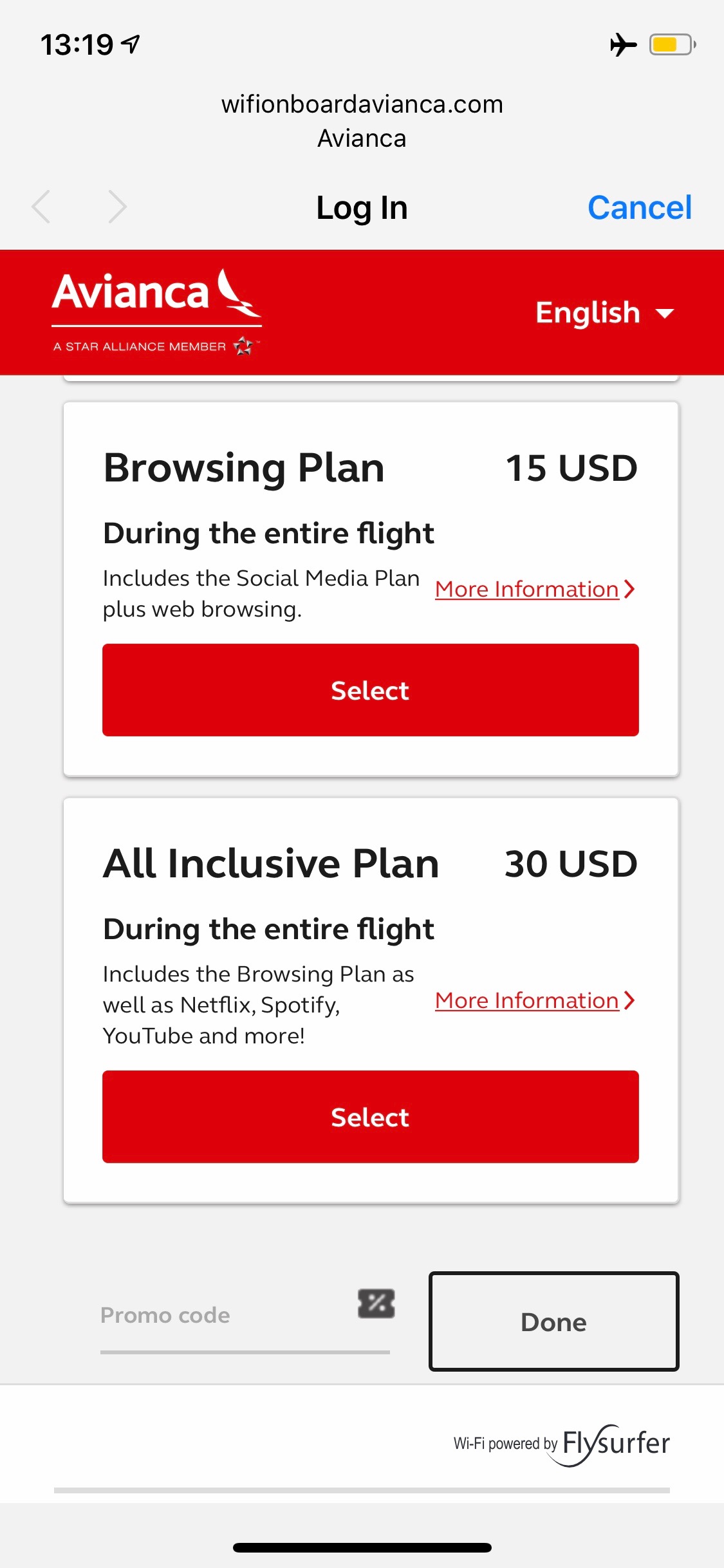Tap the Avianca logo in header

(156, 295)
